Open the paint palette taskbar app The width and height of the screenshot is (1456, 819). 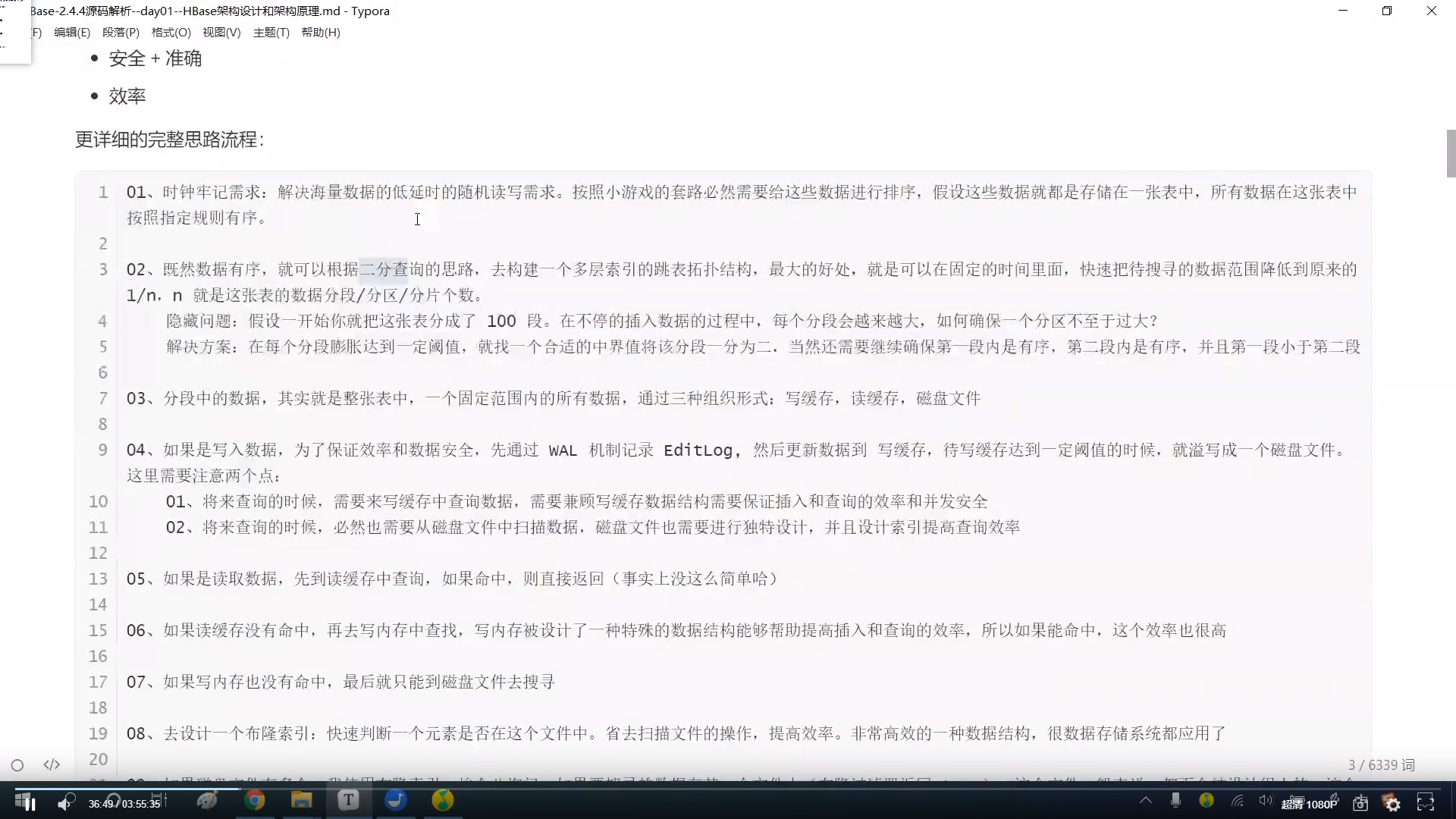[207, 800]
